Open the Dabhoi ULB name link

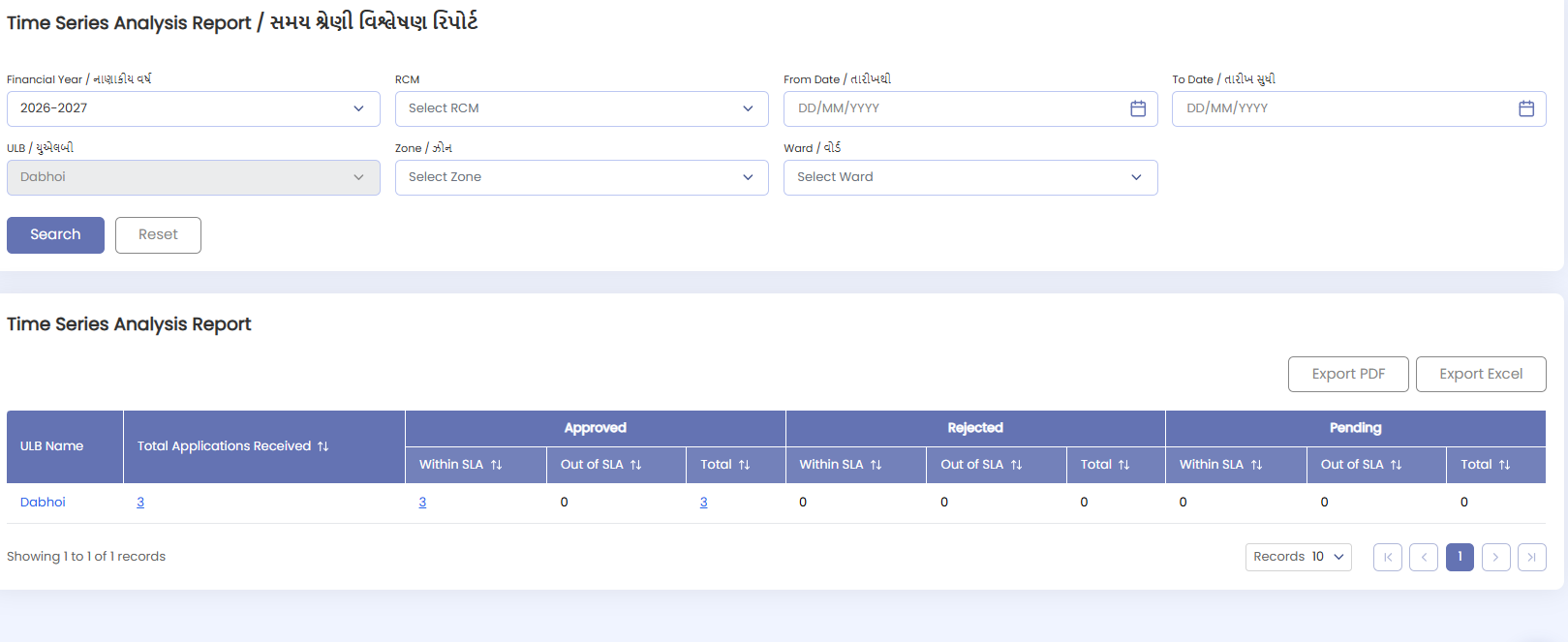tap(43, 503)
